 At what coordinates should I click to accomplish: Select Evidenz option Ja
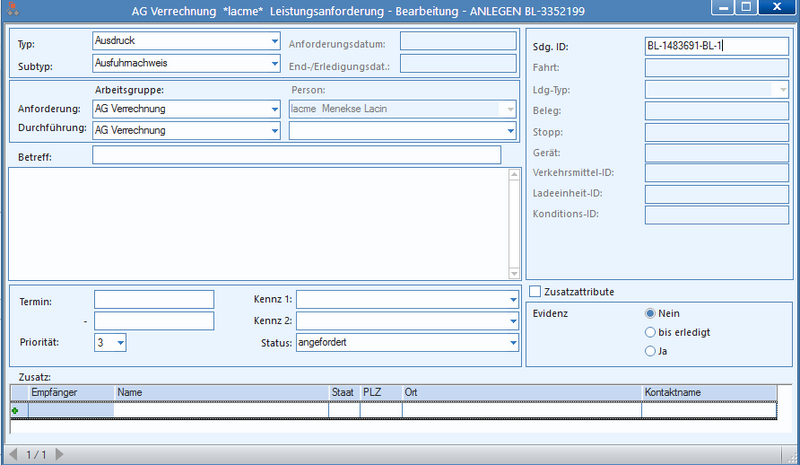(x=650, y=351)
